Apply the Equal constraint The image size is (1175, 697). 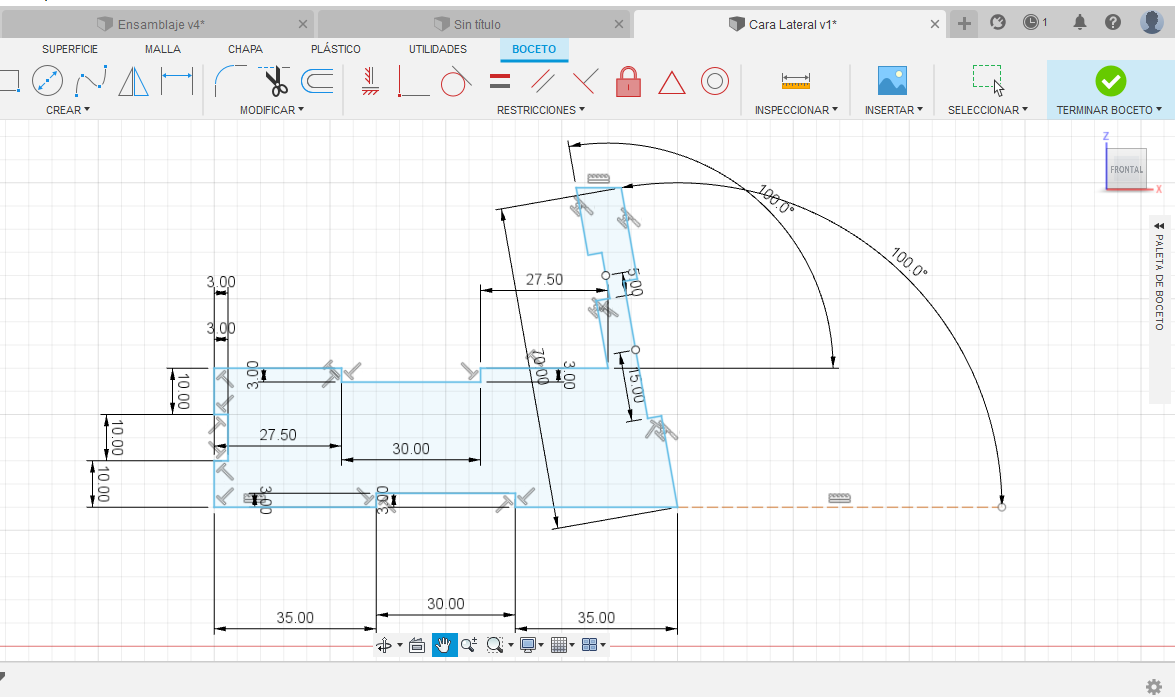coord(500,81)
